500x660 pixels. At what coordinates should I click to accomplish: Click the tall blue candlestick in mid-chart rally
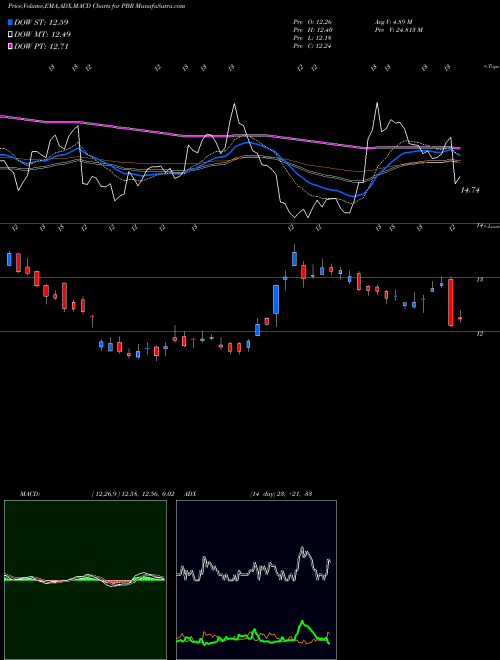click(x=276, y=300)
